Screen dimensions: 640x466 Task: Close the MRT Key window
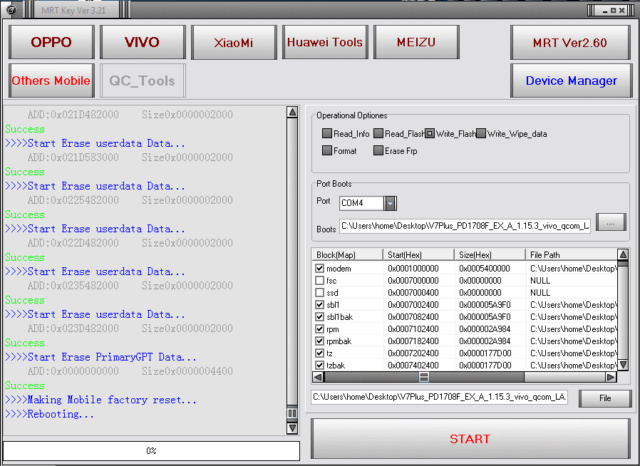(622, 11)
